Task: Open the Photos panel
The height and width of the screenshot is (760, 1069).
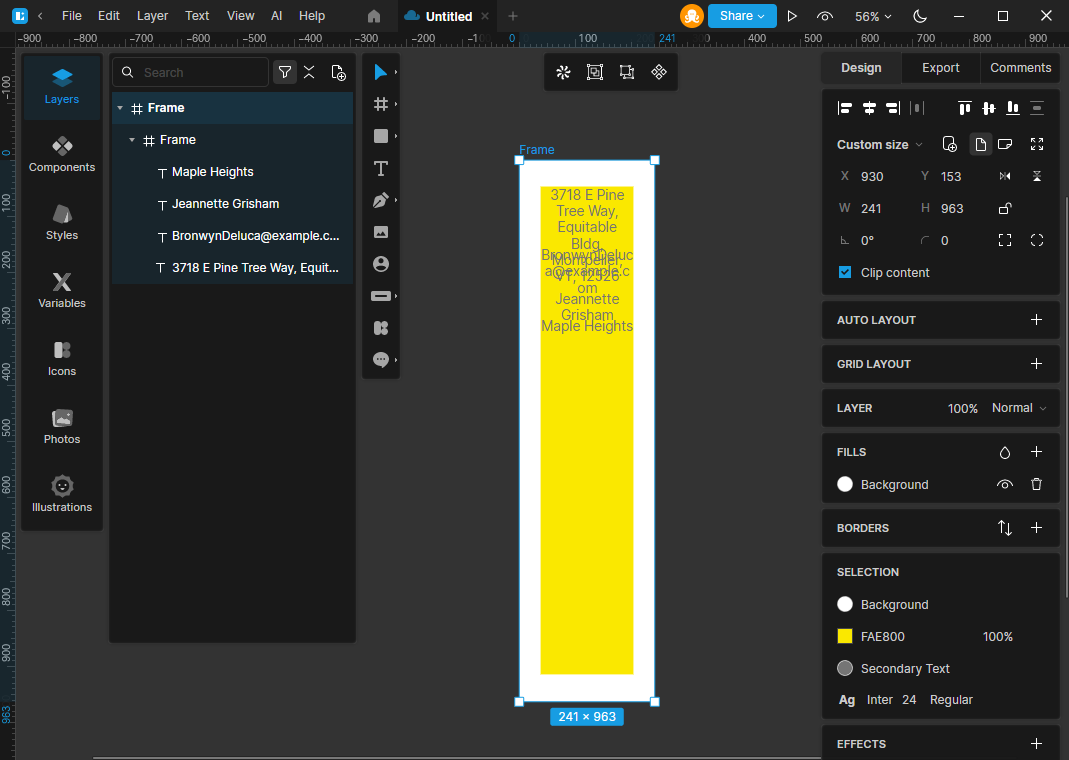Action: pyautogui.click(x=62, y=427)
